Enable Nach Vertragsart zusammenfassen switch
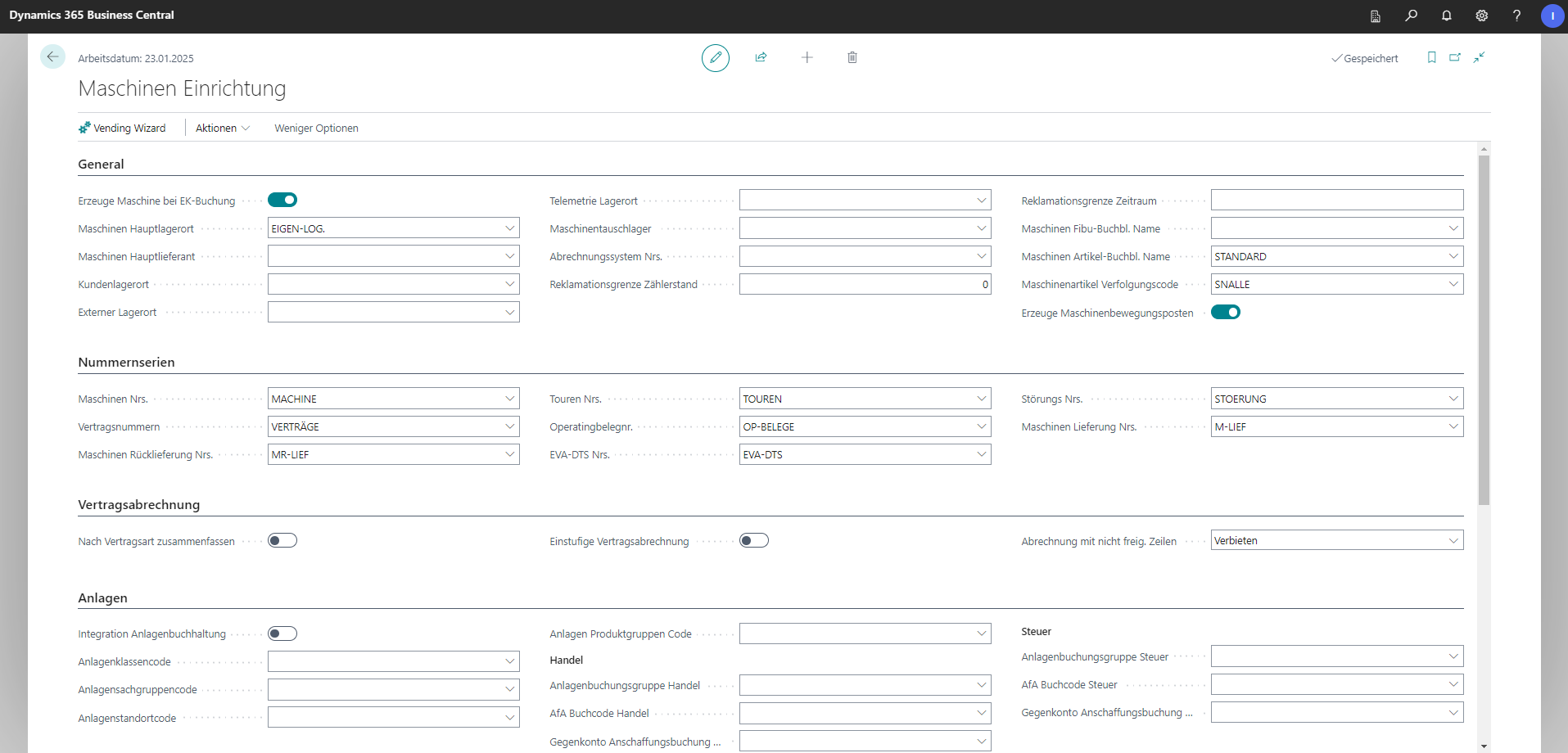This screenshot has width=1568, height=753. (282, 541)
